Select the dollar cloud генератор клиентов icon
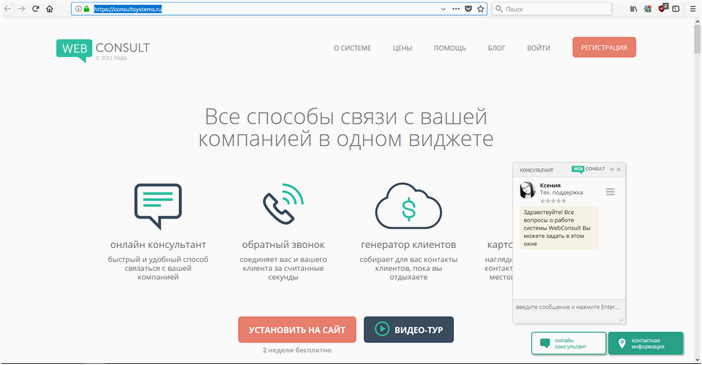The image size is (702, 365). point(408,206)
